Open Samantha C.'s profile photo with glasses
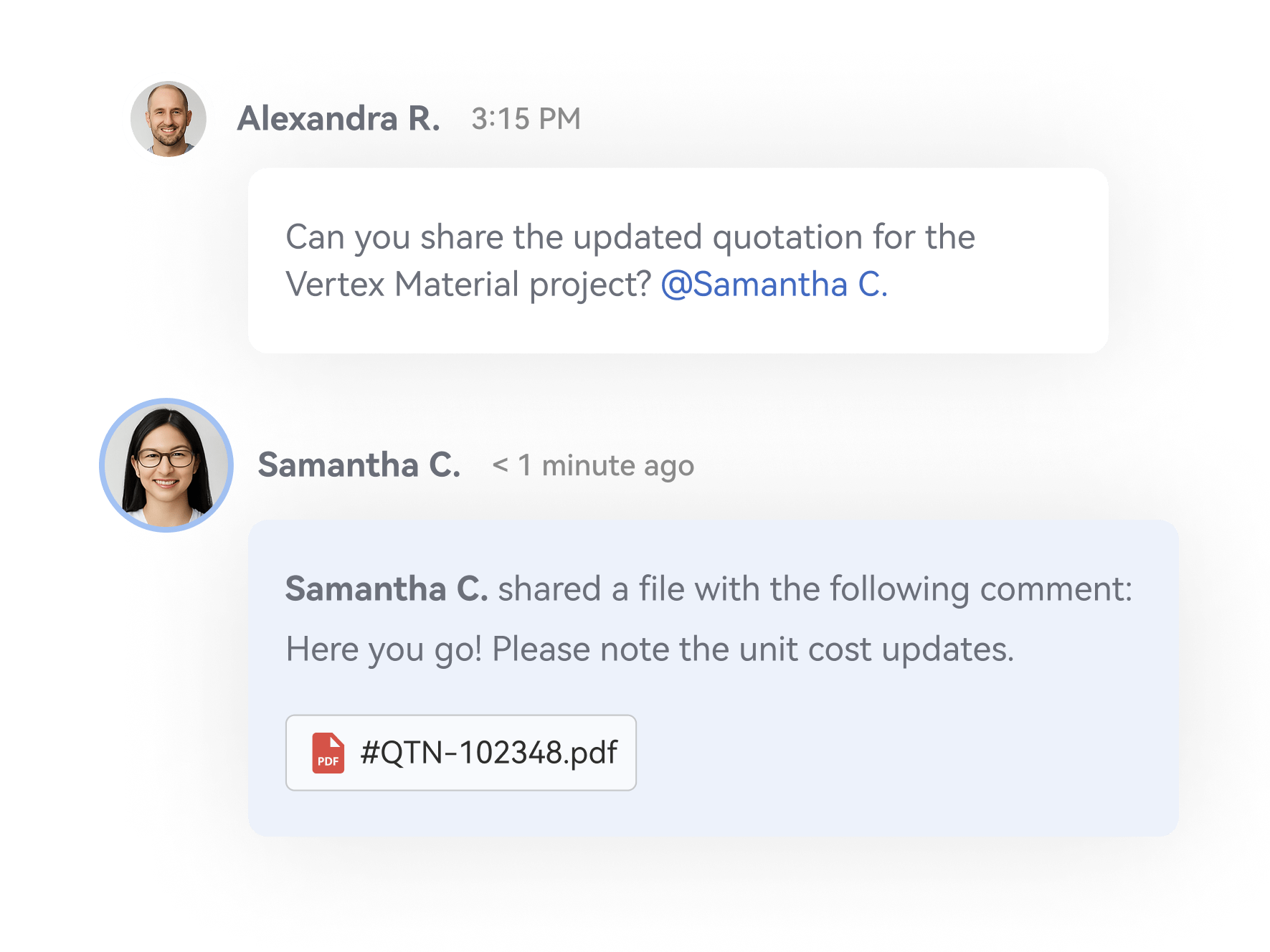Viewport: 1270px width, 952px height. point(166,465)
